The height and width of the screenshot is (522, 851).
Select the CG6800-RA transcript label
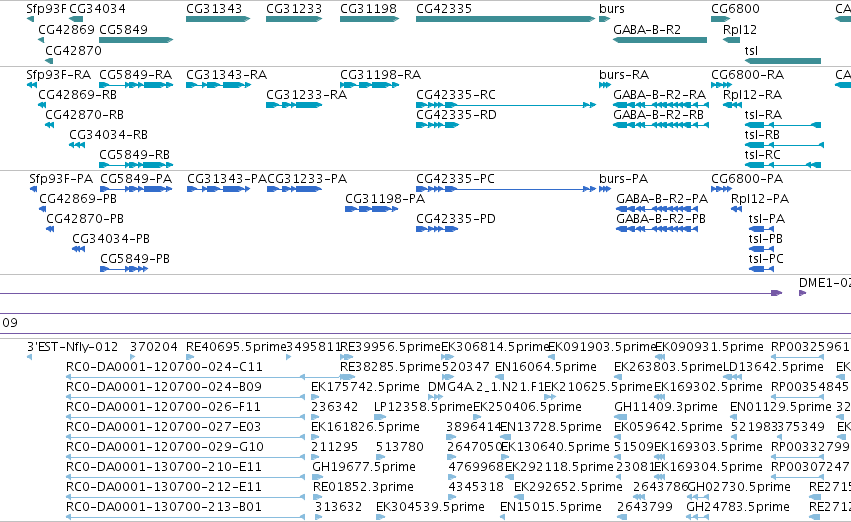click(x=747, y=75)
